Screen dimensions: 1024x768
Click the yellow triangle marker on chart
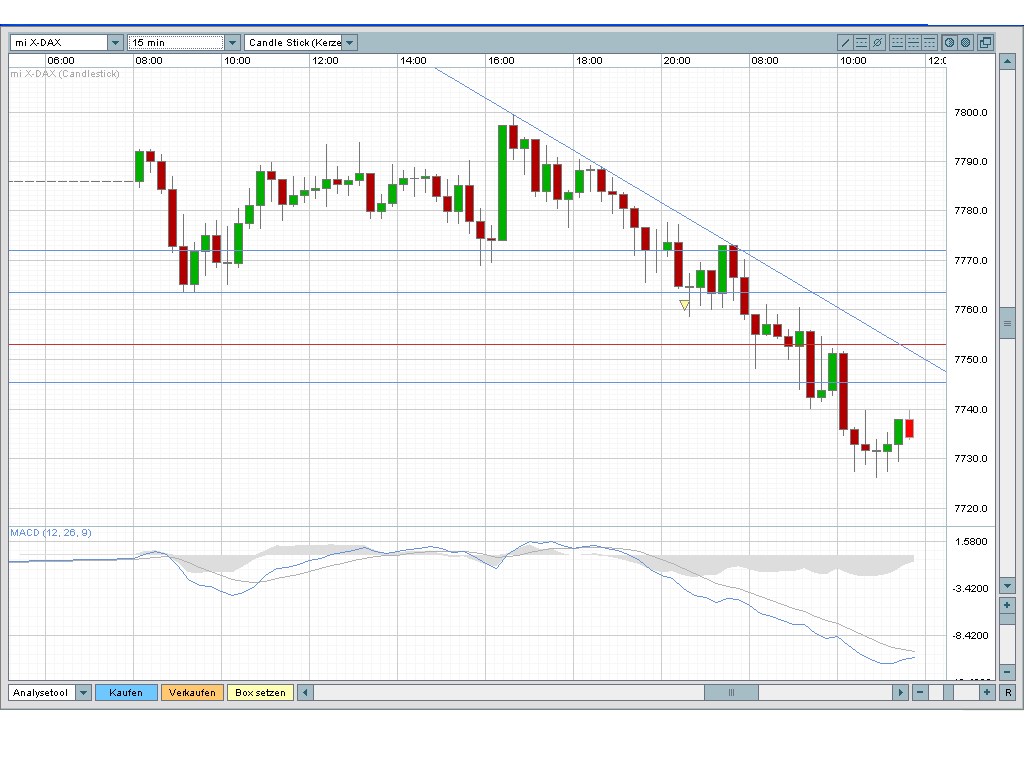(684, 305)
